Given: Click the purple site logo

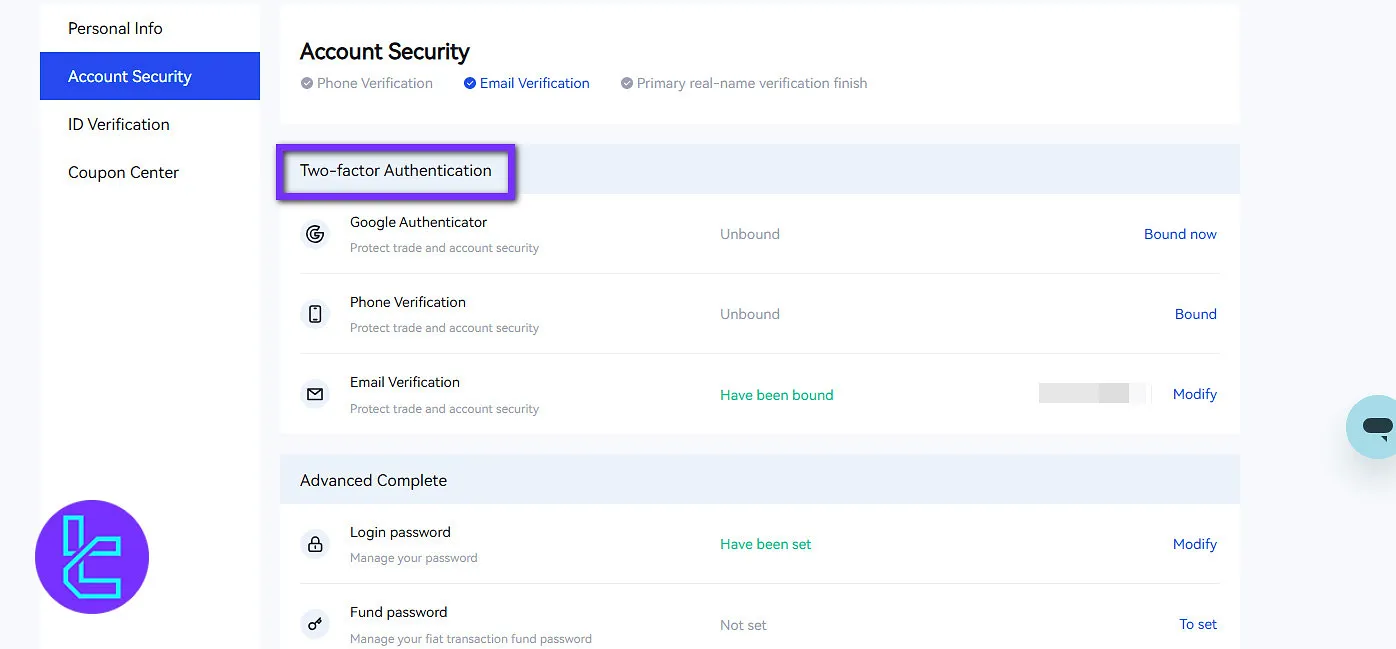Looking at the screenshot, I should click(91, 556).
